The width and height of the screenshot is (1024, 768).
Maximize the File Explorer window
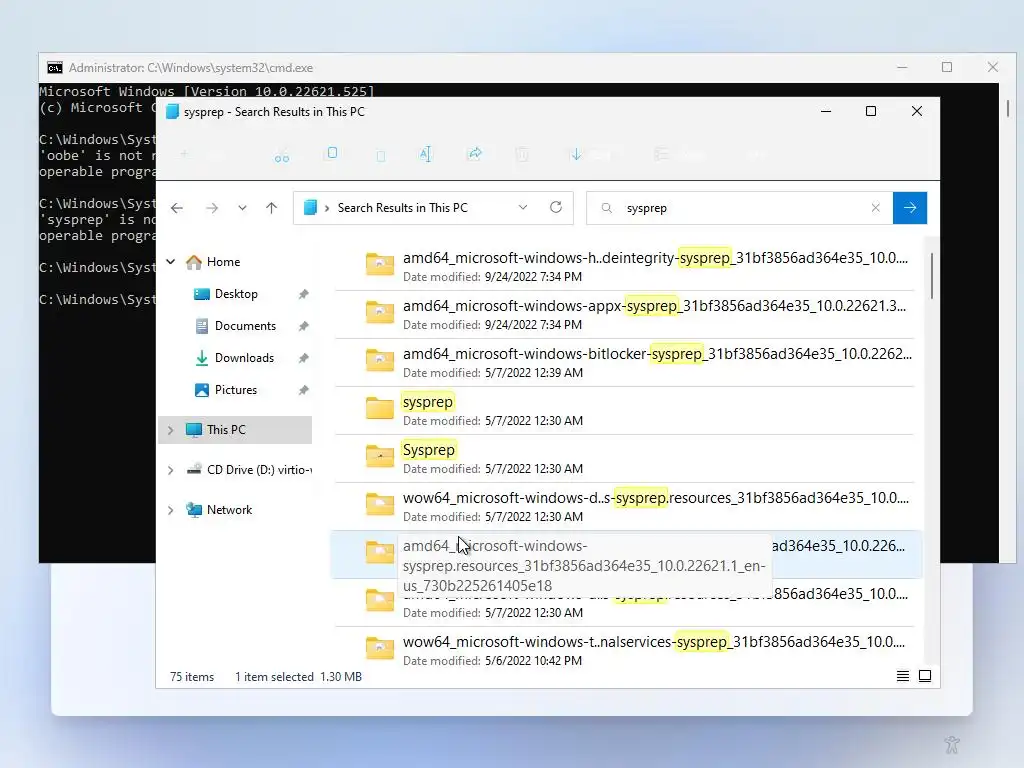(871, 111)
